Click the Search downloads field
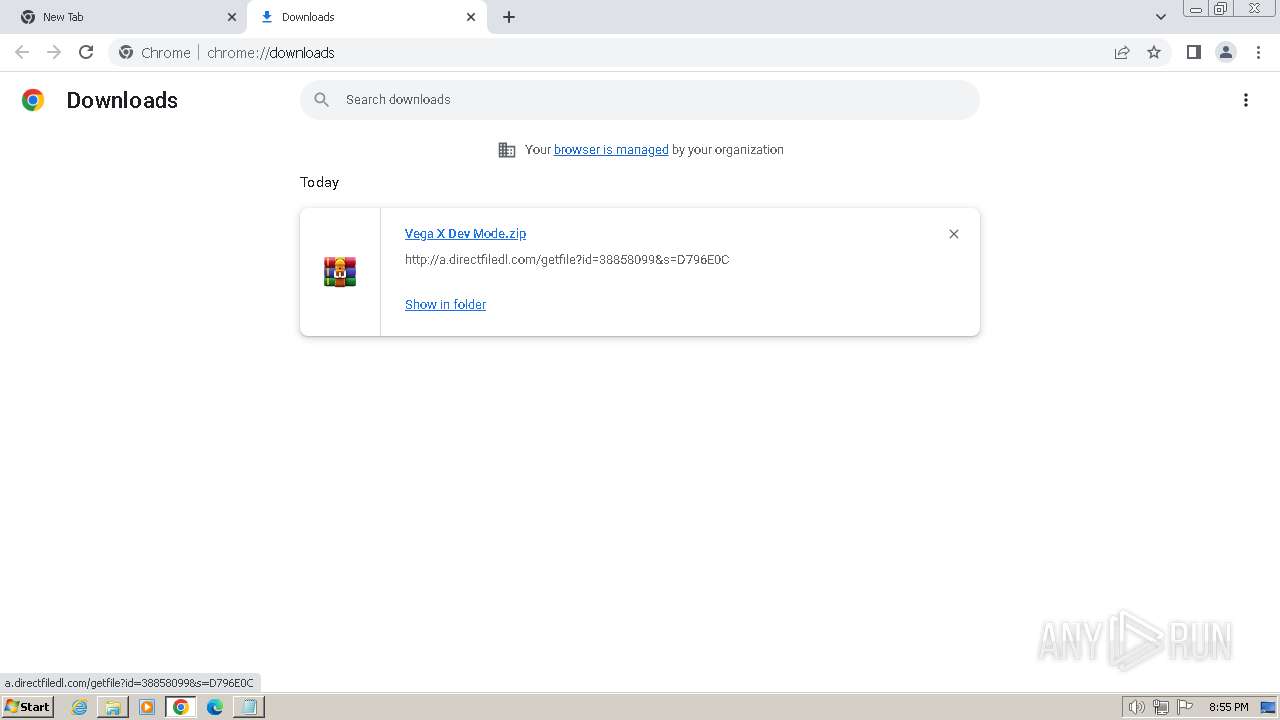This screenshot has width=1280, height=720. [x=640, y=100]
